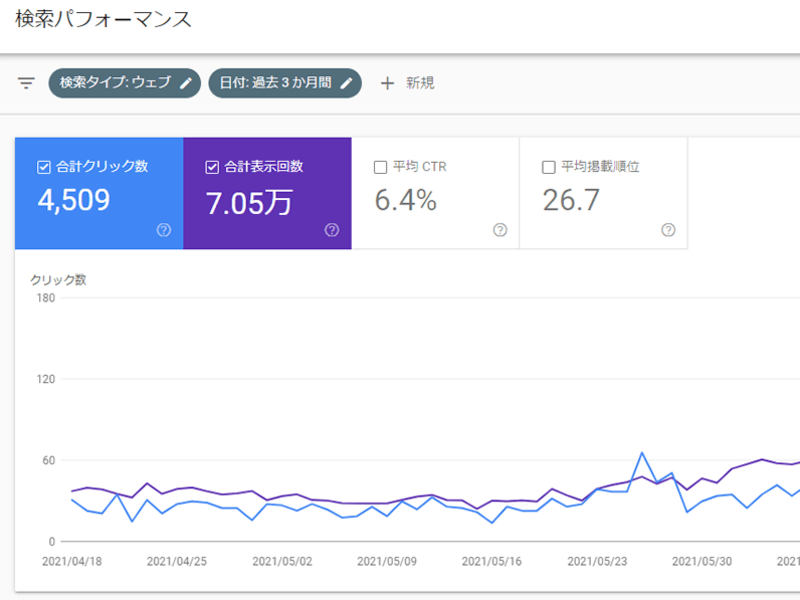Open the 検索タイプ: ウェブ filter chip
Image resolution: width=800 pixels, height=600 pixels.
click(114, 83)
